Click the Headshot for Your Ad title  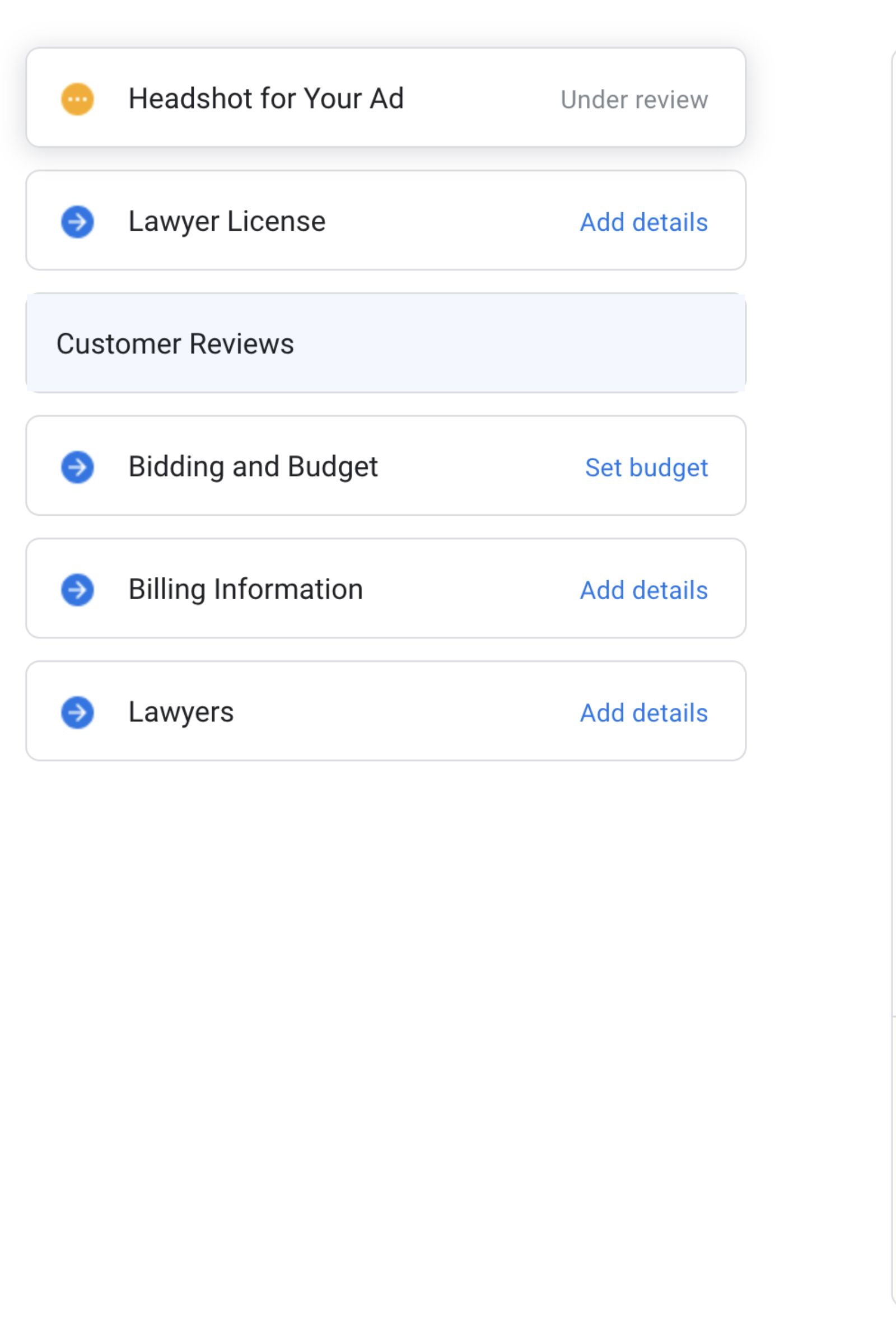coord(265,99)
